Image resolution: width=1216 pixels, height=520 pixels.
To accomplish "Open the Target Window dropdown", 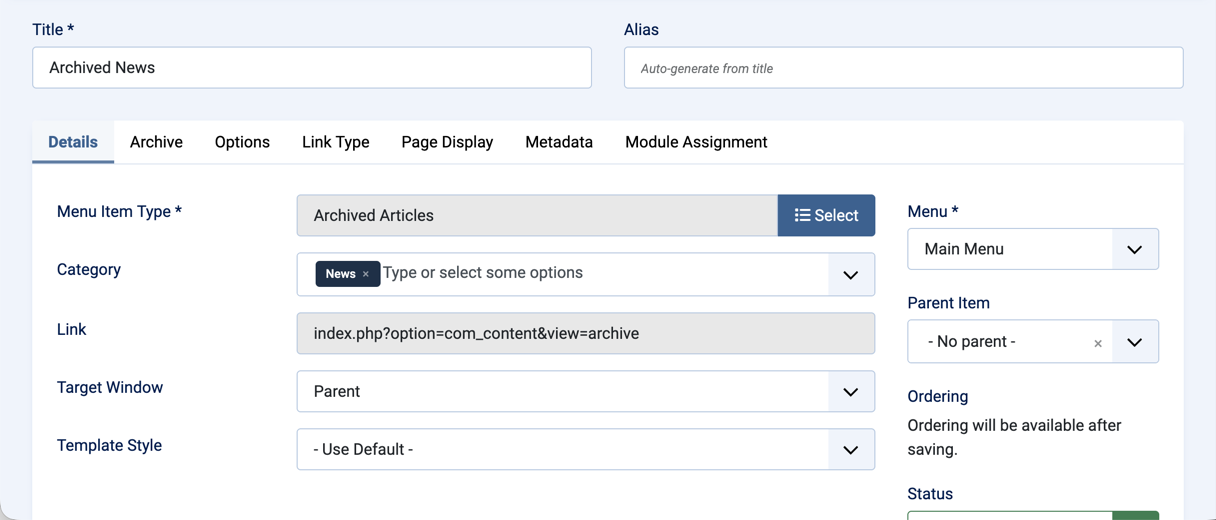I will pyautogui.click(x=586, y=391).
